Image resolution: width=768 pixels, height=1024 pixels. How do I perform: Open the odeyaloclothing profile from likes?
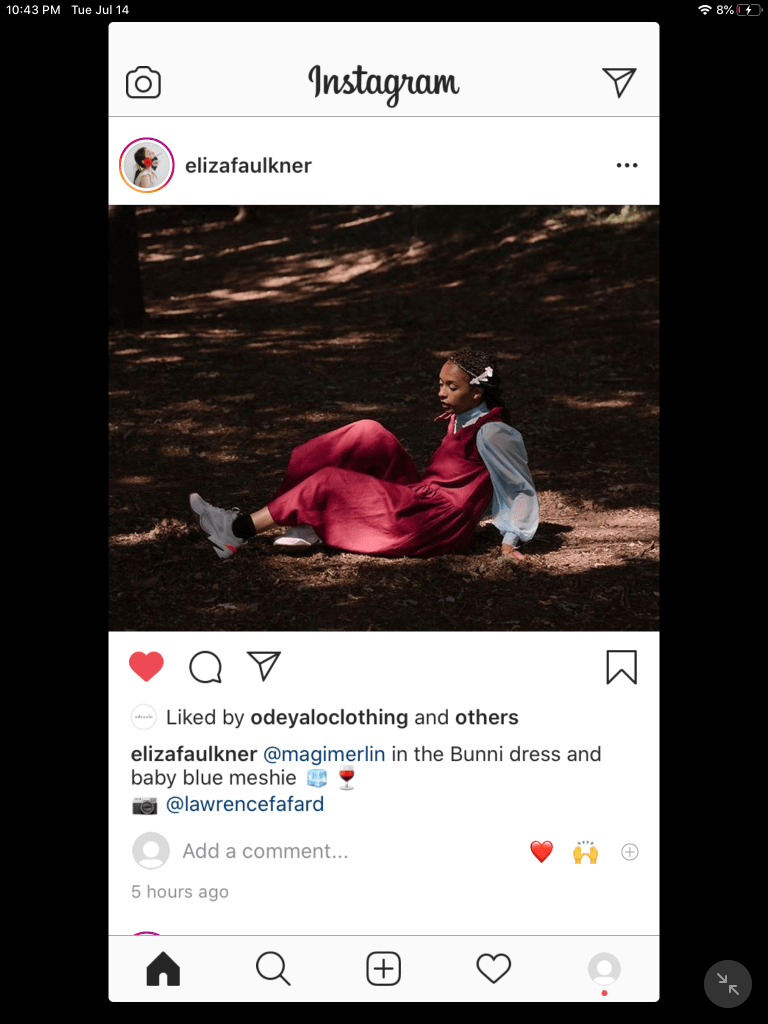tap(329, 717)
